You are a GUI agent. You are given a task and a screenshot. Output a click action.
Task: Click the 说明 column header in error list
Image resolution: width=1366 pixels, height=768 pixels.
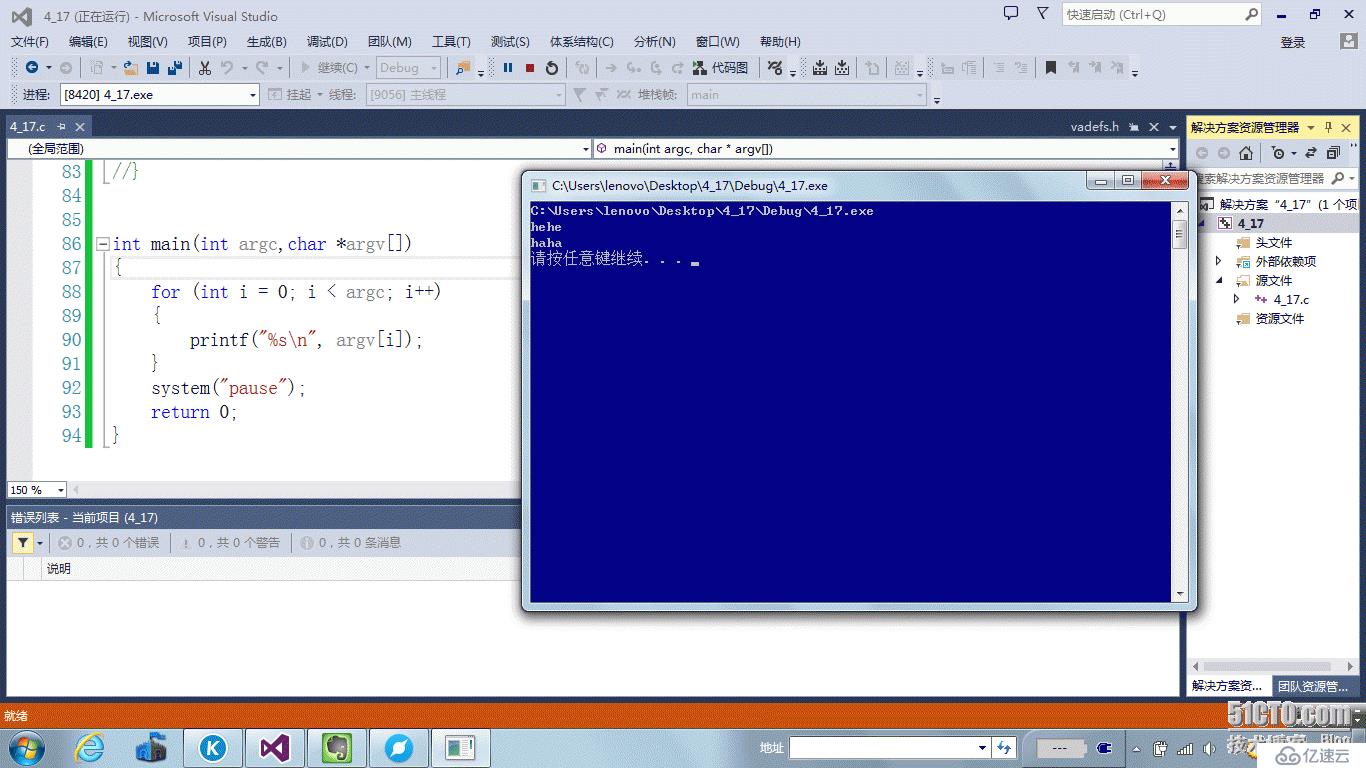click(x=59, y=568)
